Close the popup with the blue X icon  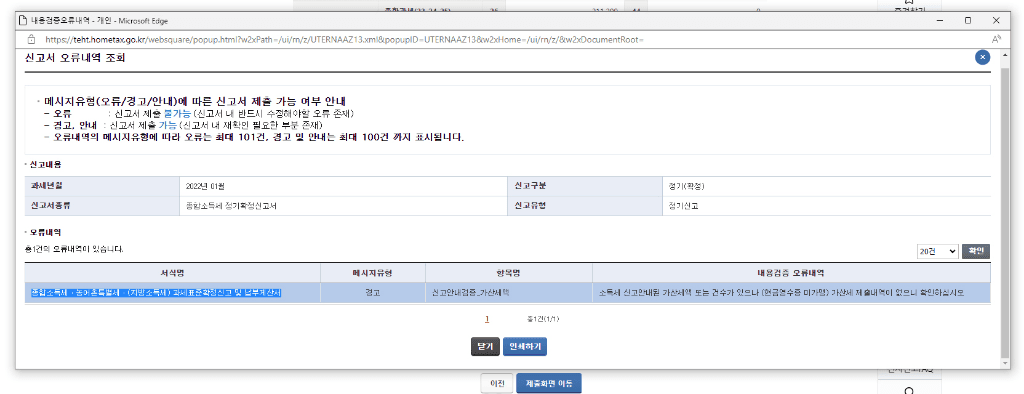click(x=982, y=57)
